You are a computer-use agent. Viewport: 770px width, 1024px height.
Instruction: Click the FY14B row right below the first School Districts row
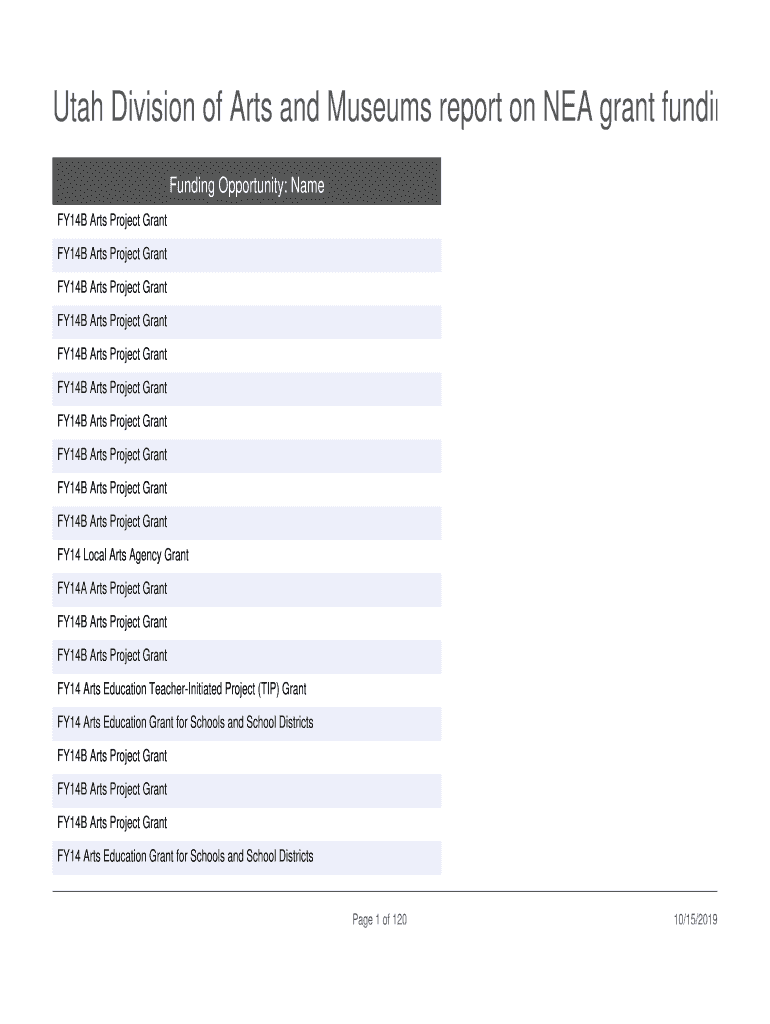coord(112,756)
